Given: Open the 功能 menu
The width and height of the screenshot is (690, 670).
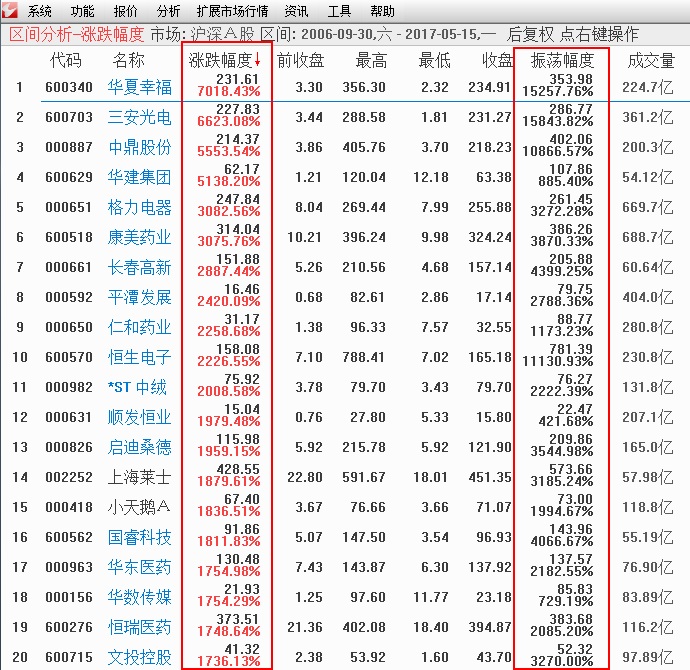Looking at the screenshot, I should (82, 11).
